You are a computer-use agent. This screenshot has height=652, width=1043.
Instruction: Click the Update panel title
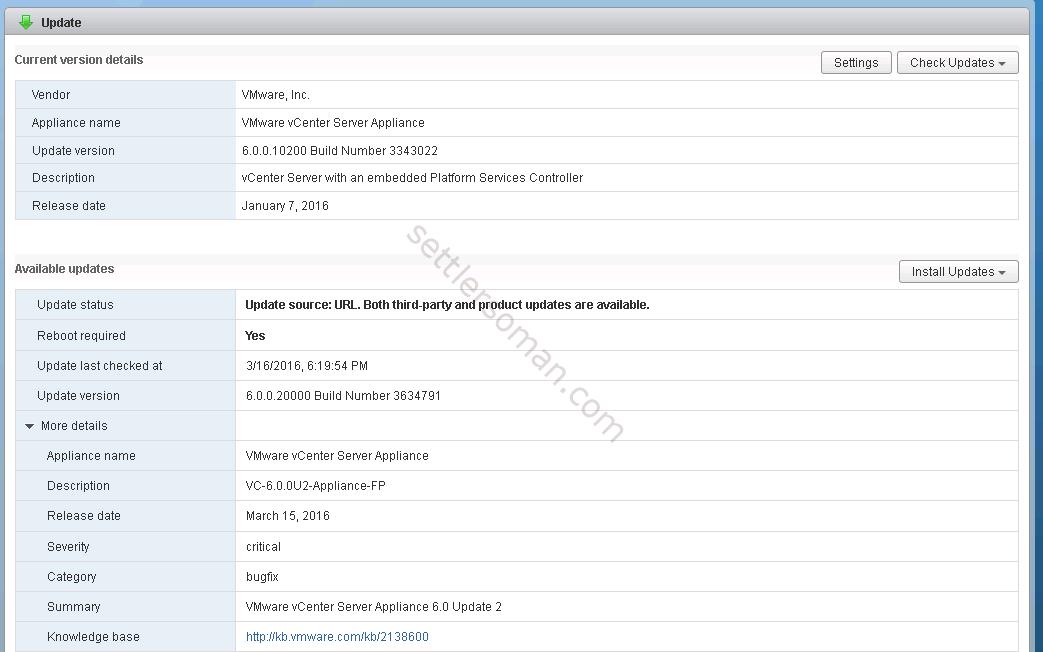pos(61,23)
